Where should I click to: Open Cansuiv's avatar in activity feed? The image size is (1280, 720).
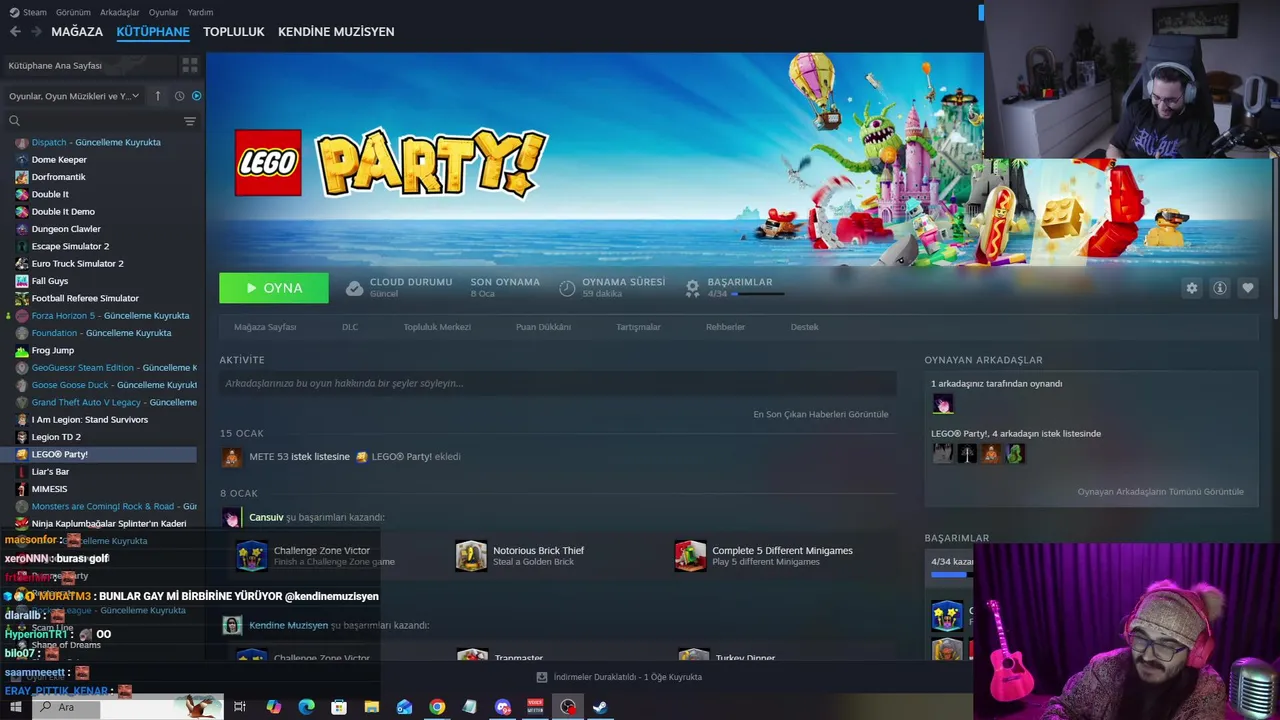tap(231, 517)
